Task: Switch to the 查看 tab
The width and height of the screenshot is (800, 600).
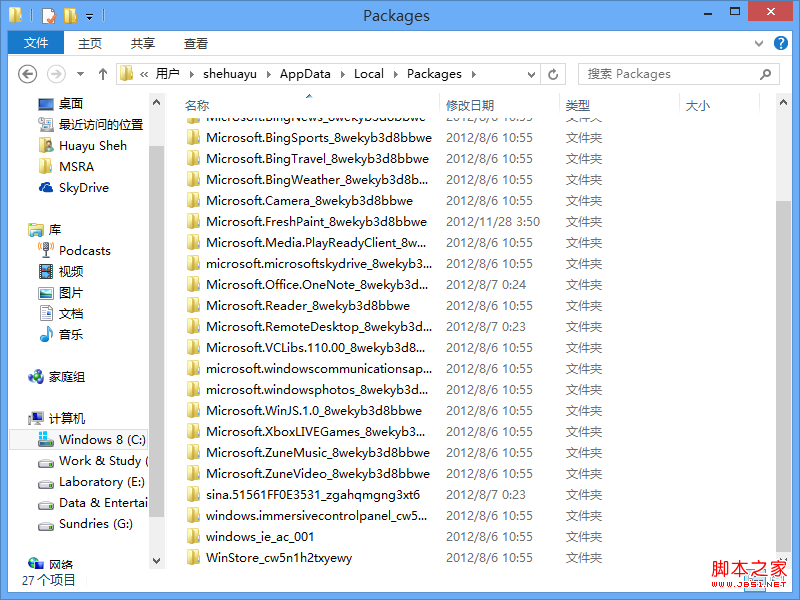Action: click(196, 43)
